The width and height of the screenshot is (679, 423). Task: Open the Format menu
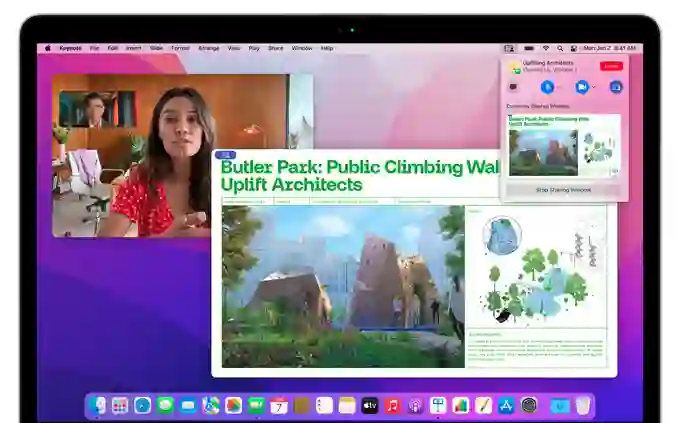pyautogui.click(x=180, y=48)
